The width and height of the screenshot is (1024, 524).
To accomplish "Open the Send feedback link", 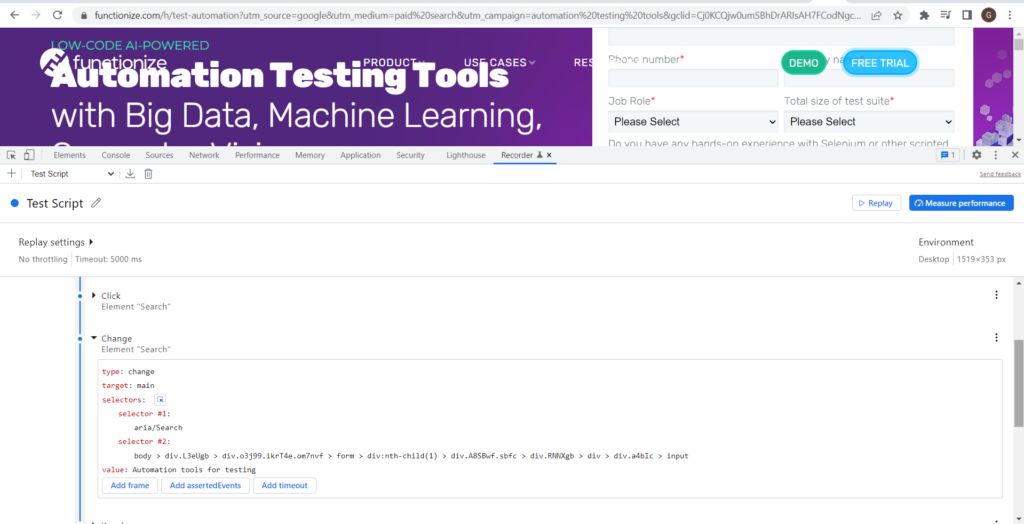I will pyautogui.click(x=1000, y=174).
